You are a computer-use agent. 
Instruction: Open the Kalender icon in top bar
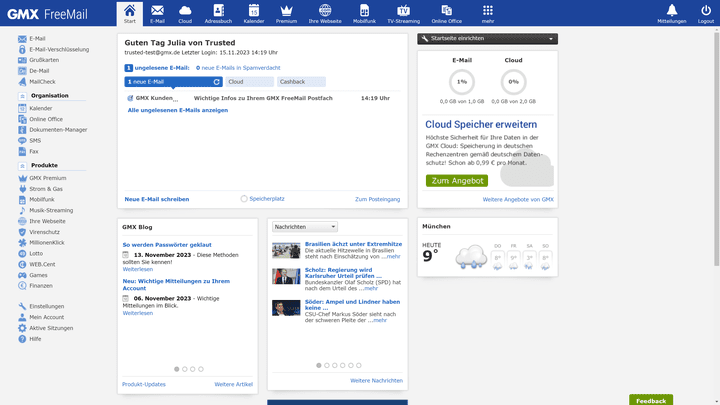pyautogui.click(x=253, y=13)
